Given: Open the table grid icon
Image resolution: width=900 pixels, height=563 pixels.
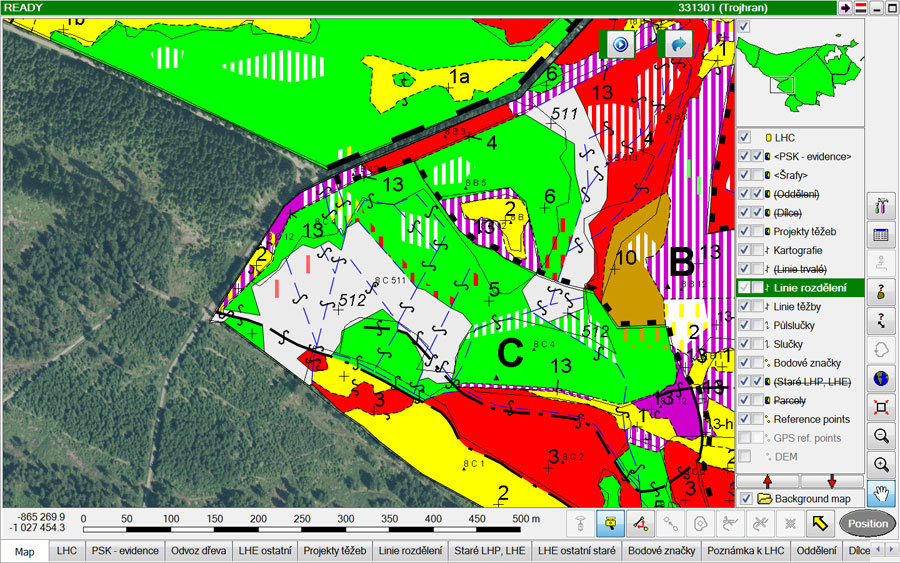Looking at the screenshot, I should pyautogui.click(x=881, y=235).
